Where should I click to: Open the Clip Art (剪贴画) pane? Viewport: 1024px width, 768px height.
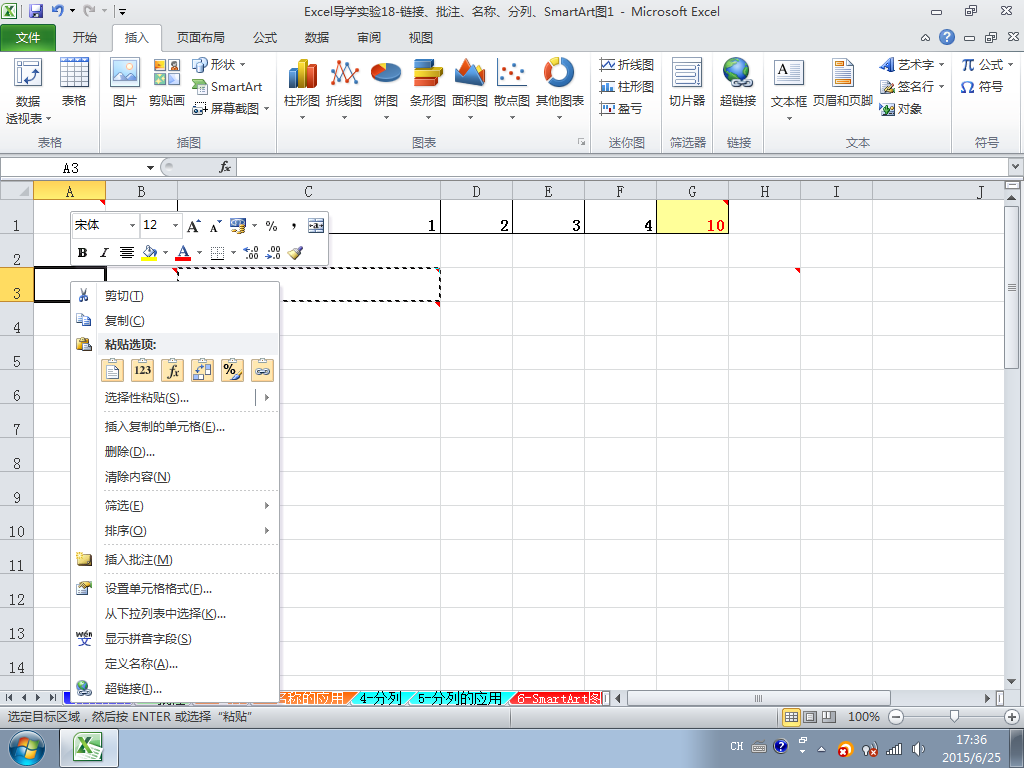click(167, 82)
